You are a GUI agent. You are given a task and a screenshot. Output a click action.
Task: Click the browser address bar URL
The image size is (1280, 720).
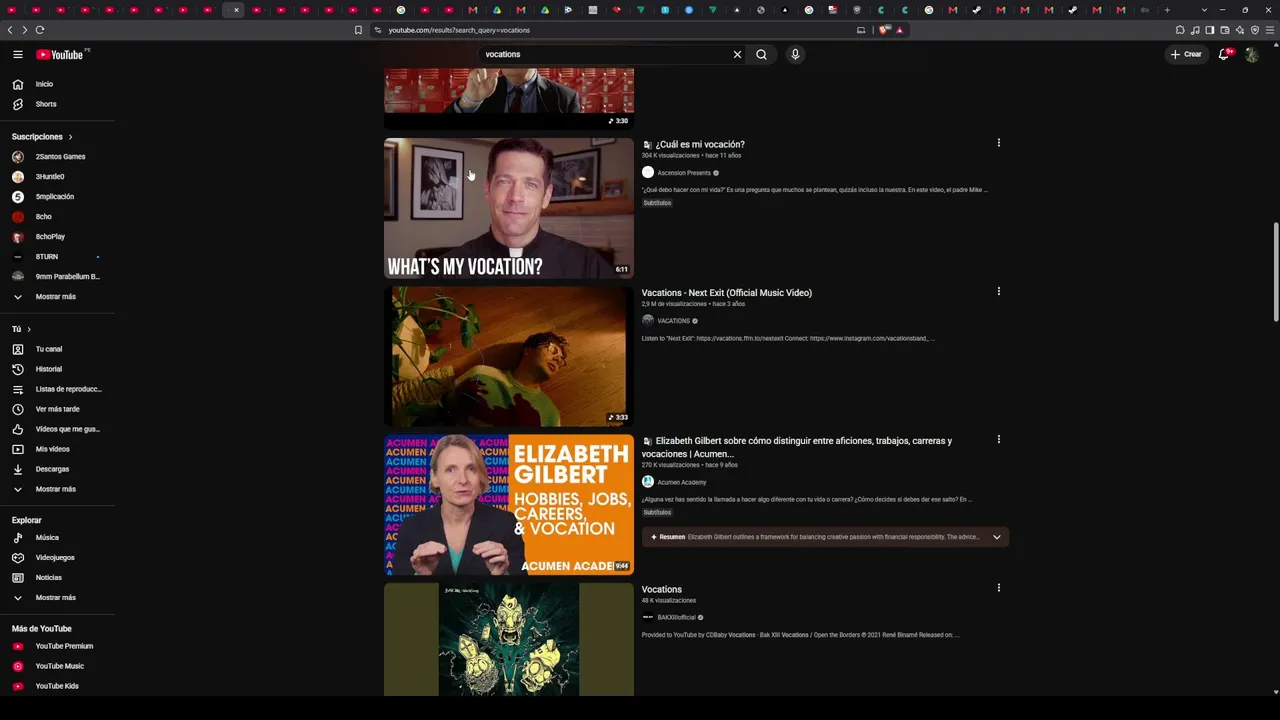click(x=459, y=30)
